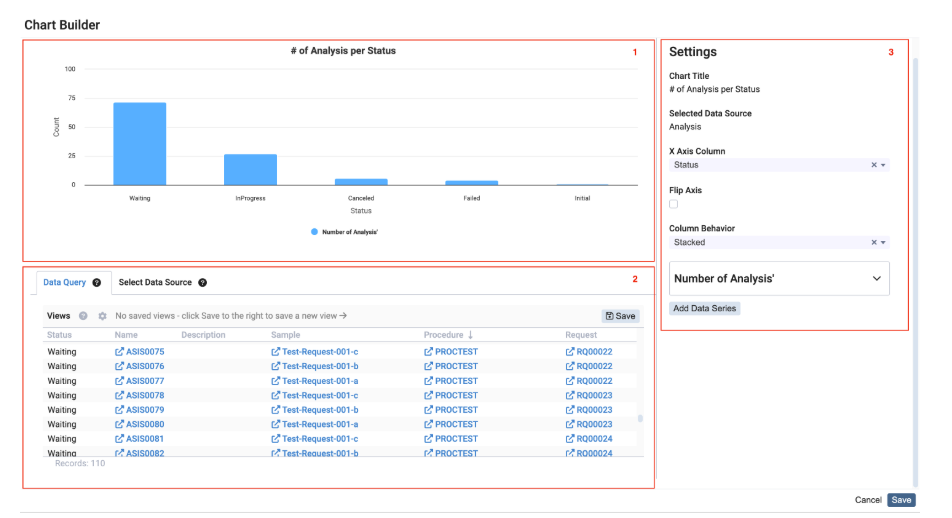Open PROCTEST procedure in ASIS0078 row
Screen dimensions: 952x518
click(x=456, y=395)
